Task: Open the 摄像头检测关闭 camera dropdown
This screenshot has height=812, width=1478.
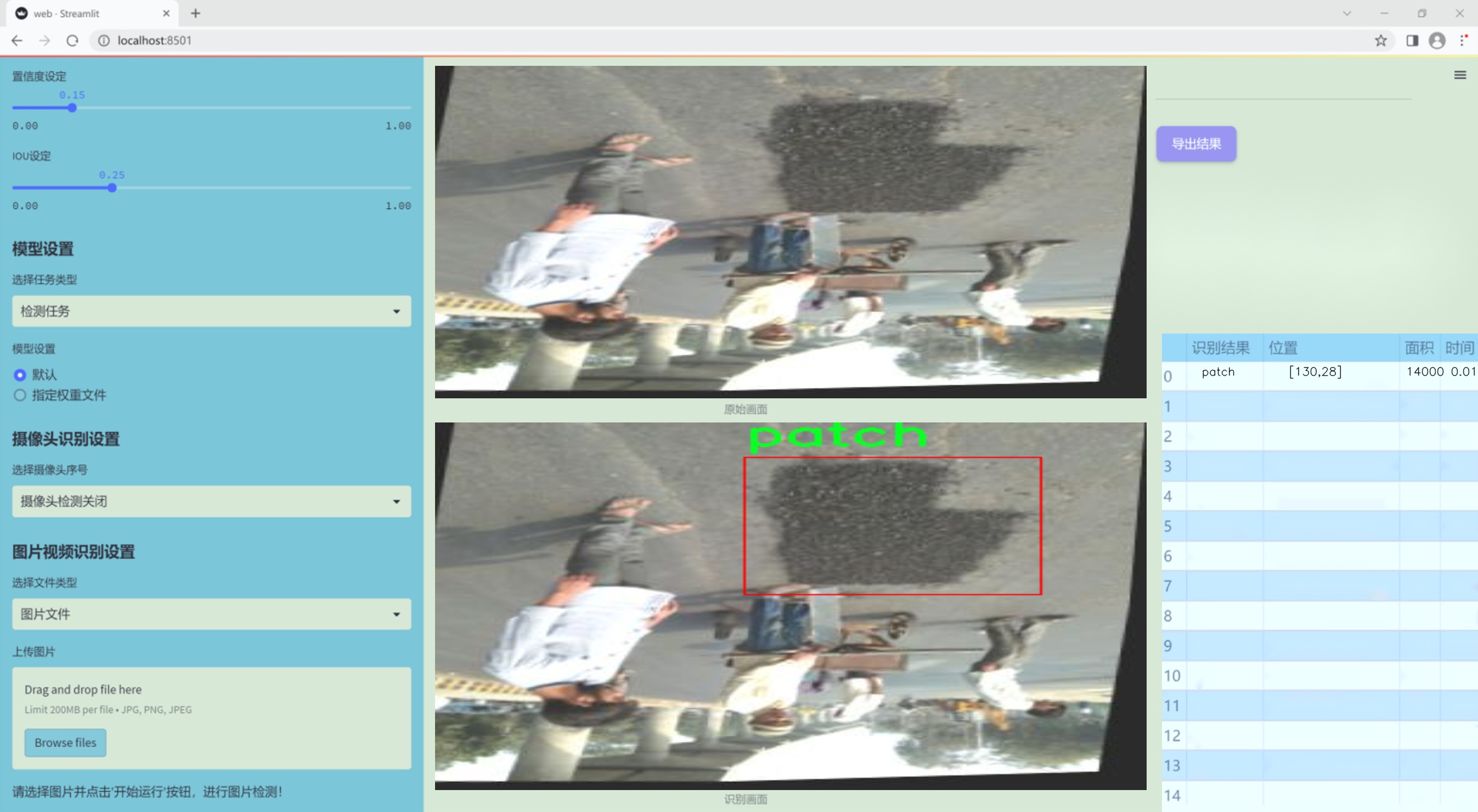Action: (x=211, y=501)
